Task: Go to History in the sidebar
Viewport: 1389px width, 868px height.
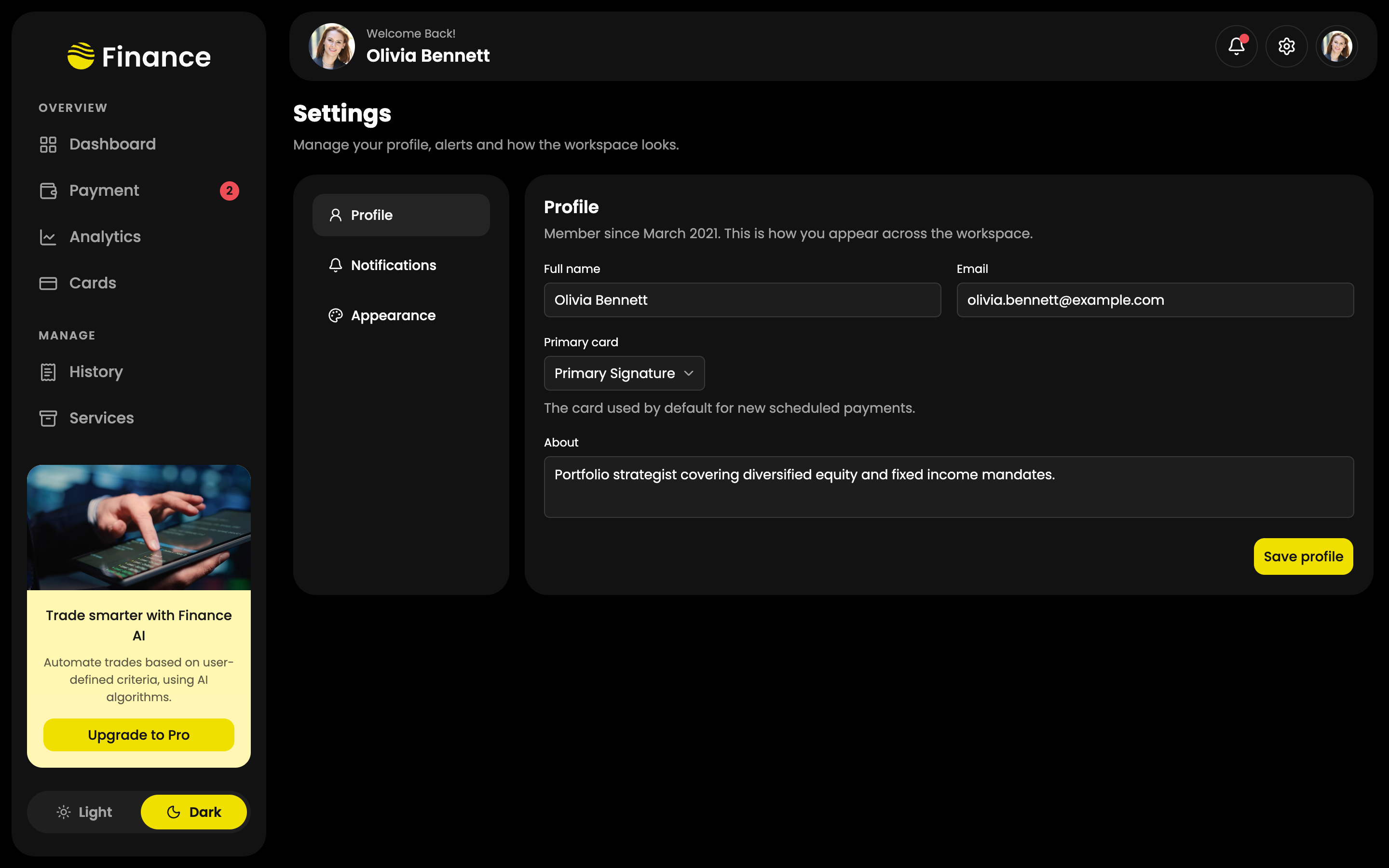Action: point(139,372)
